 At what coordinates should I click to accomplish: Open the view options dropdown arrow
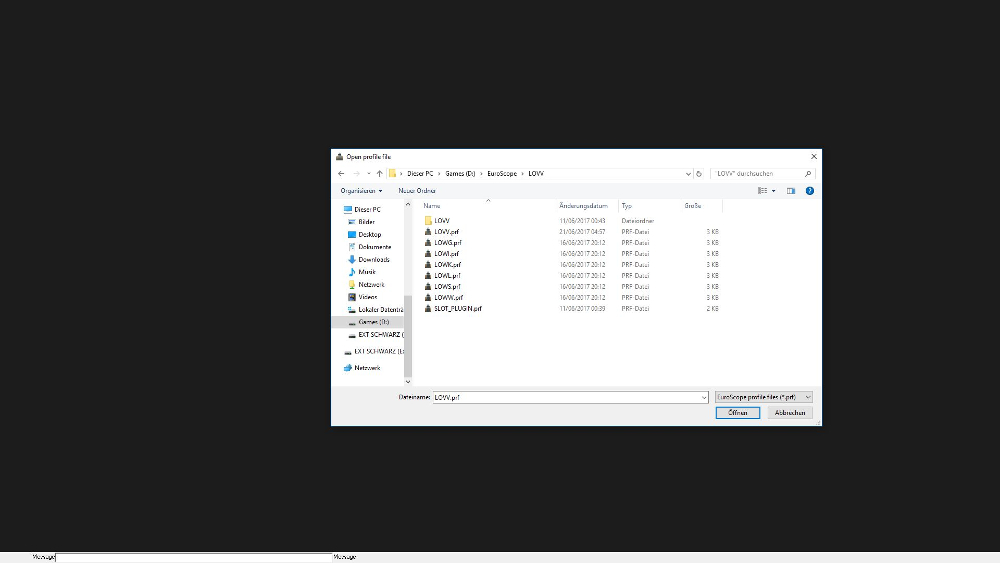pyautogui.click(x=773, y=190)
